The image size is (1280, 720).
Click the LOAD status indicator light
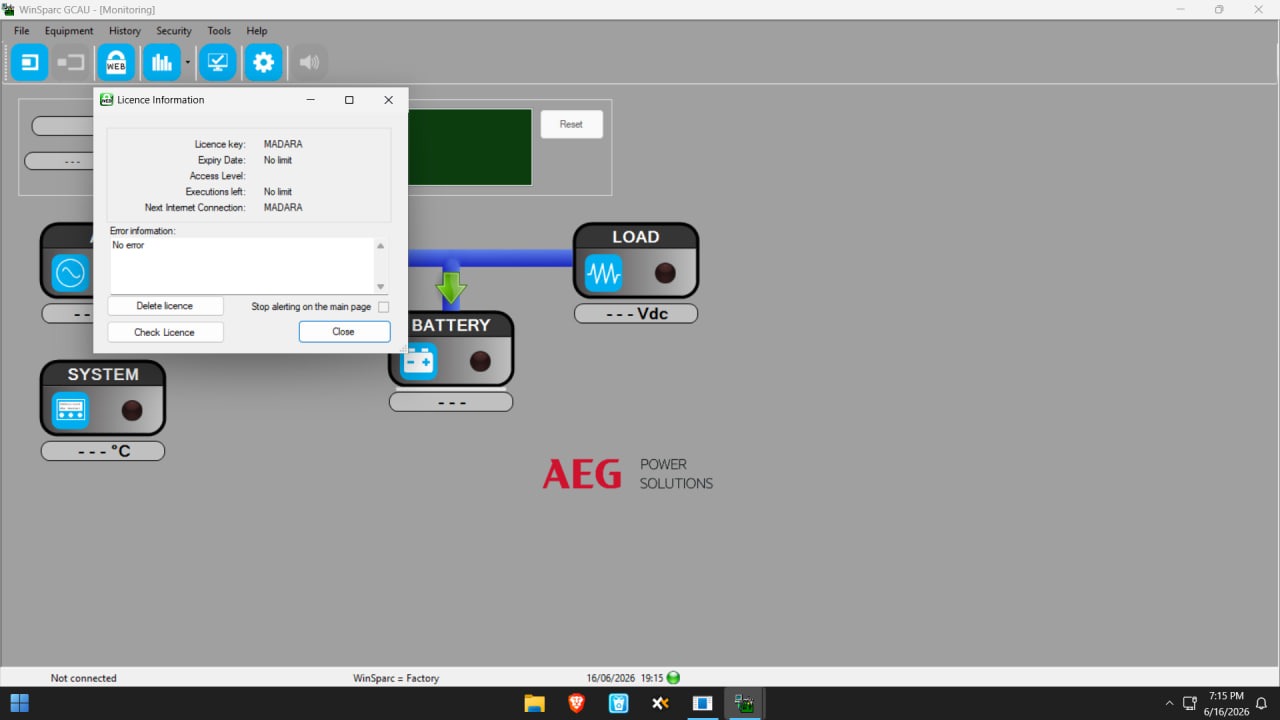pyautogui.click(x=665, y=273)
